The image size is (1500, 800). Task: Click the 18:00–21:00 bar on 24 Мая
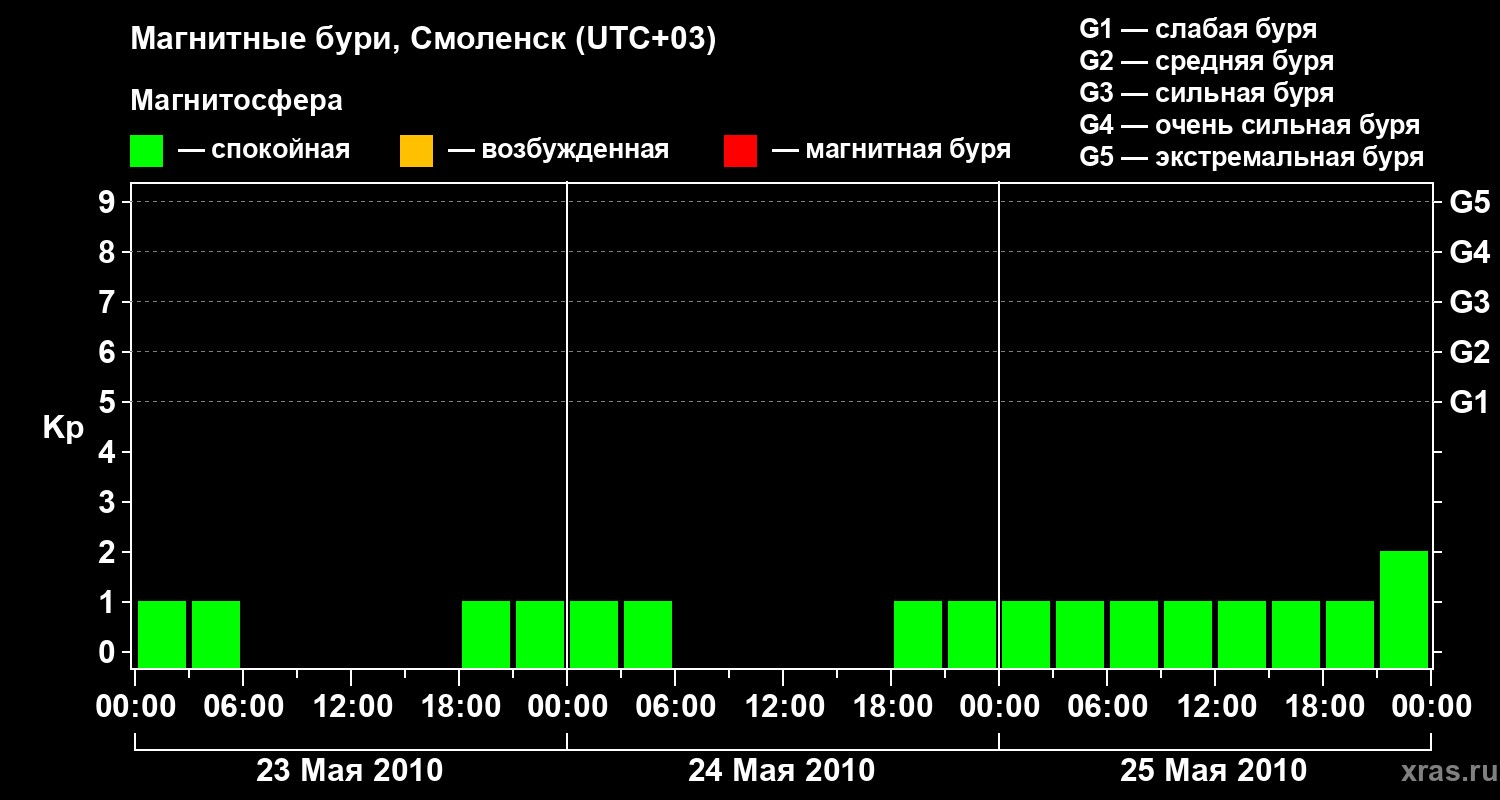918,634
